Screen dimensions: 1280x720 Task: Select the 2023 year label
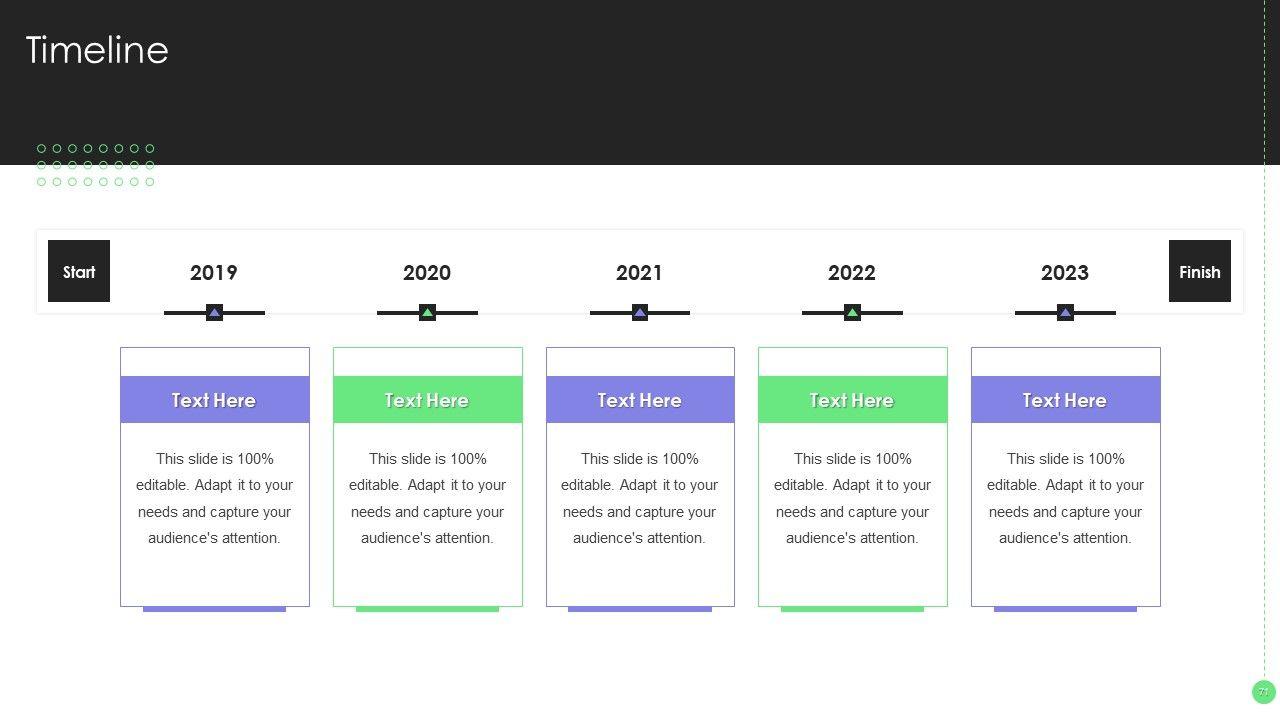(1065, 273)
